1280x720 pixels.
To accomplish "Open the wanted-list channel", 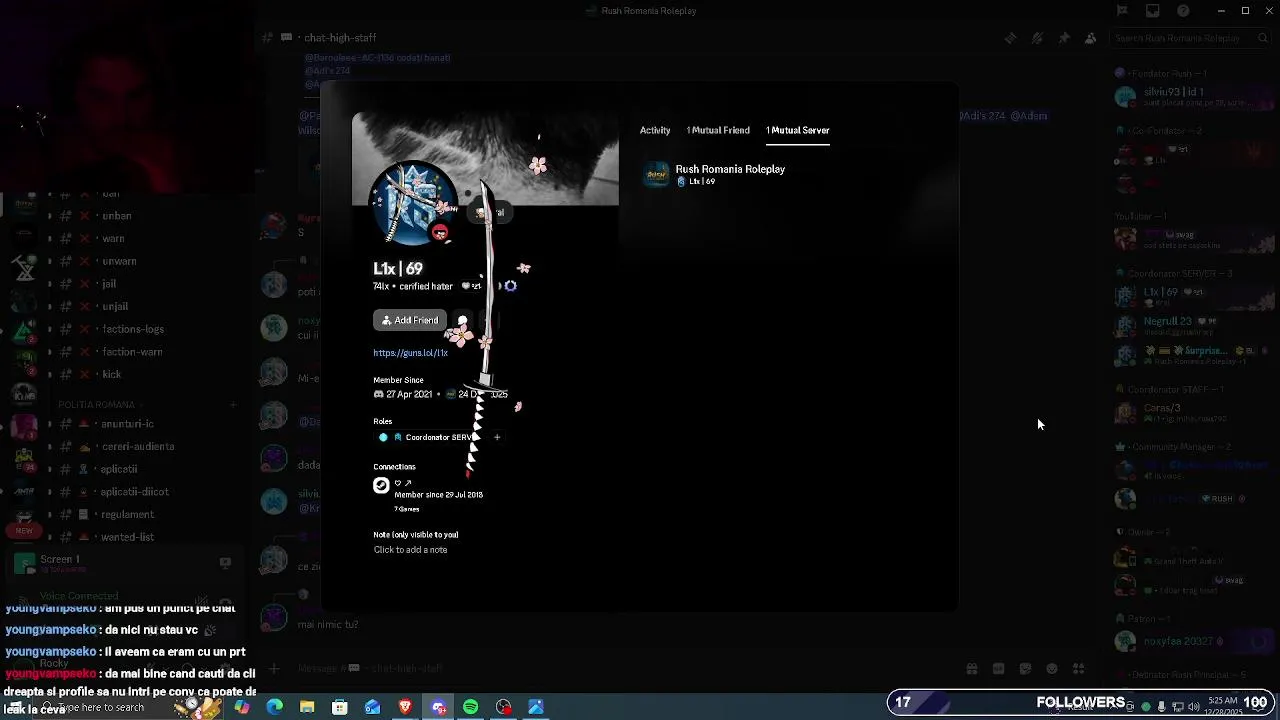I will [127, 537].
